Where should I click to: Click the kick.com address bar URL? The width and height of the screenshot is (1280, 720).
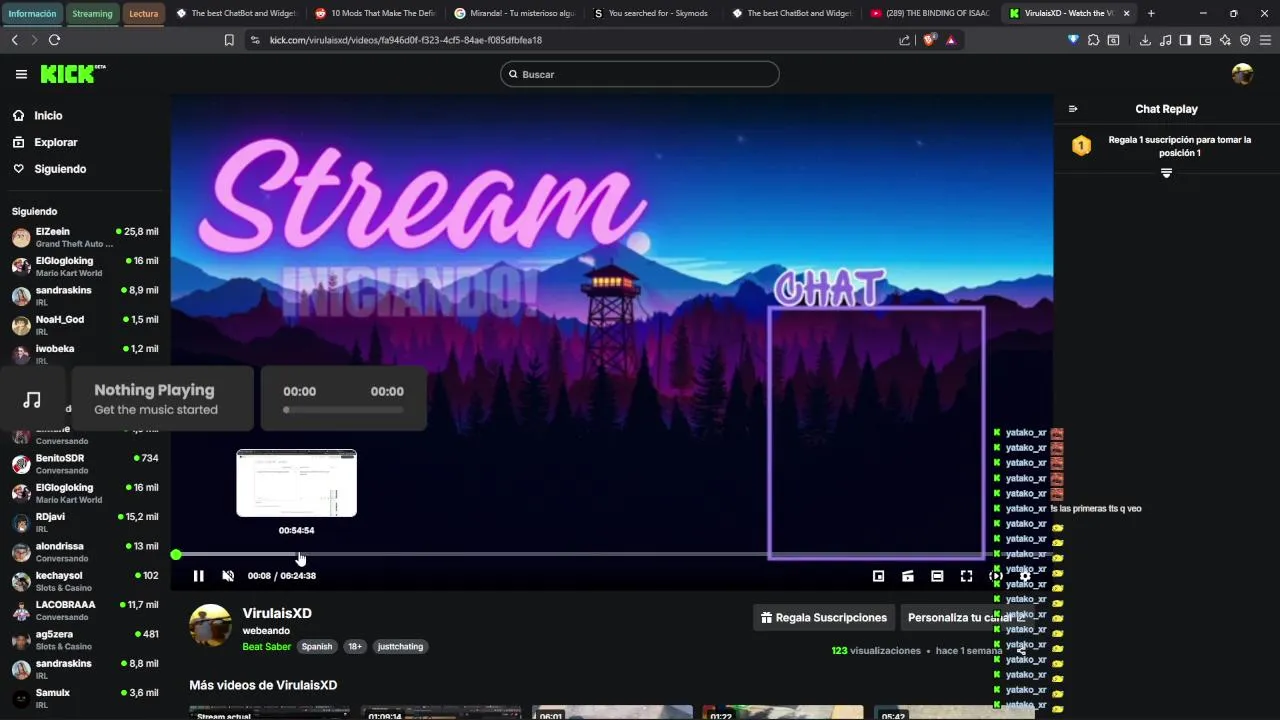(406, 40)
